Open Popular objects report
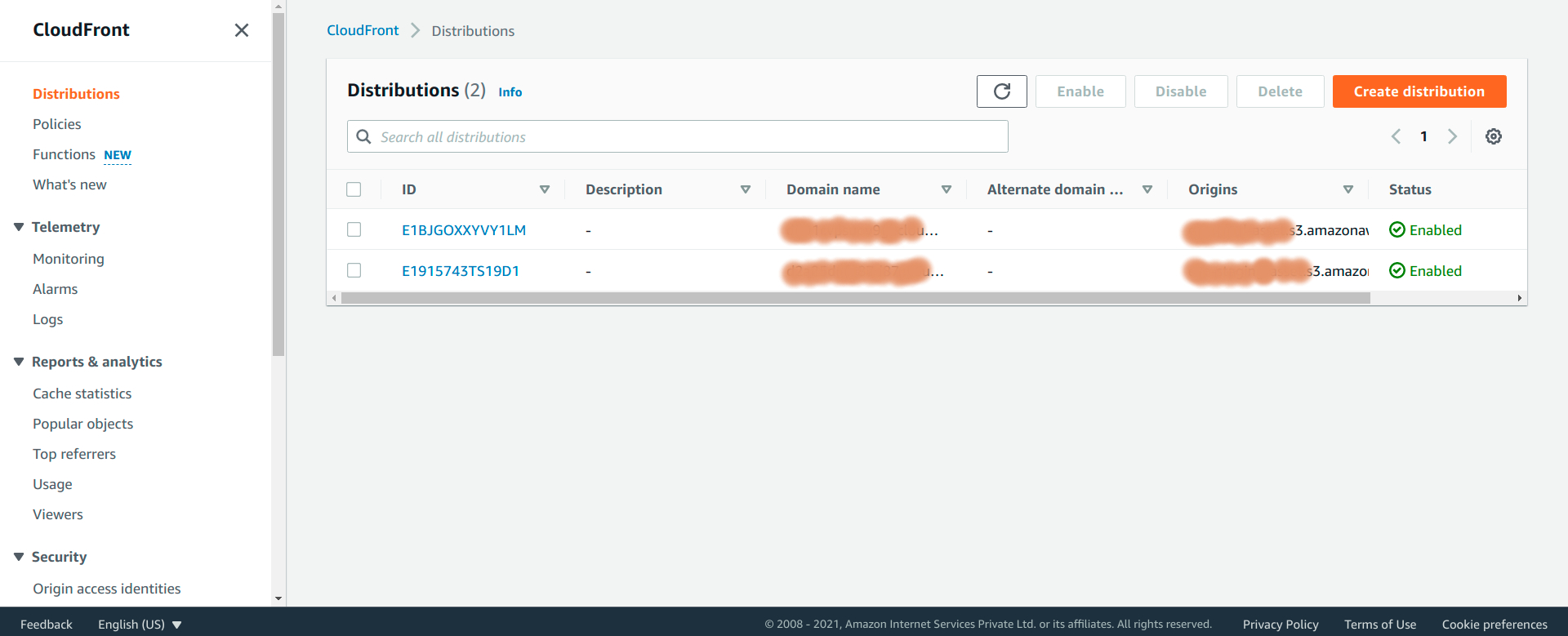Screen dimensions: 1568x636 (x=83, y=424)
